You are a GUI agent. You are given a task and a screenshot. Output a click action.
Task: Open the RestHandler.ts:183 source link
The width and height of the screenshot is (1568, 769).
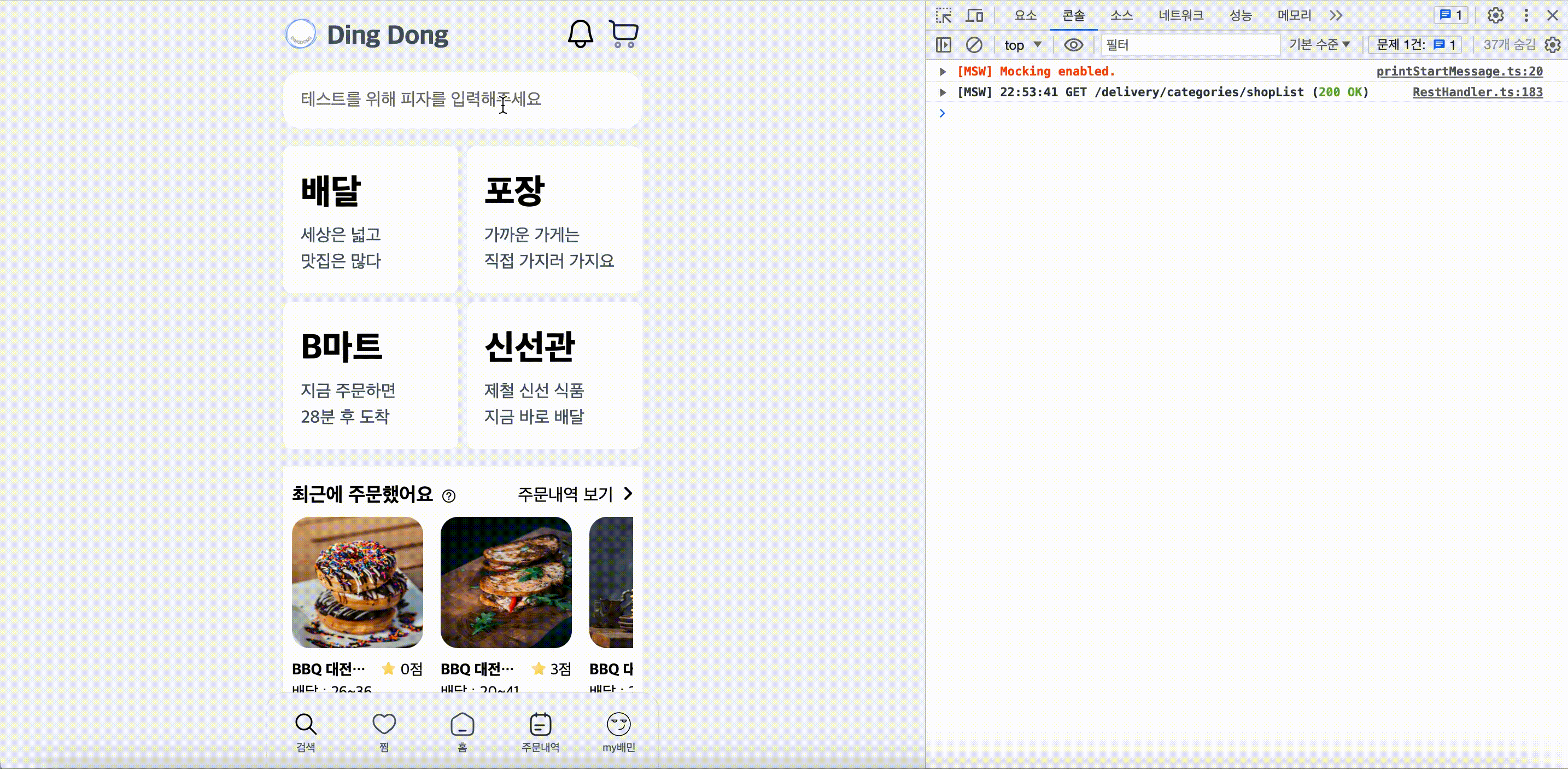tap(1477, 92)
